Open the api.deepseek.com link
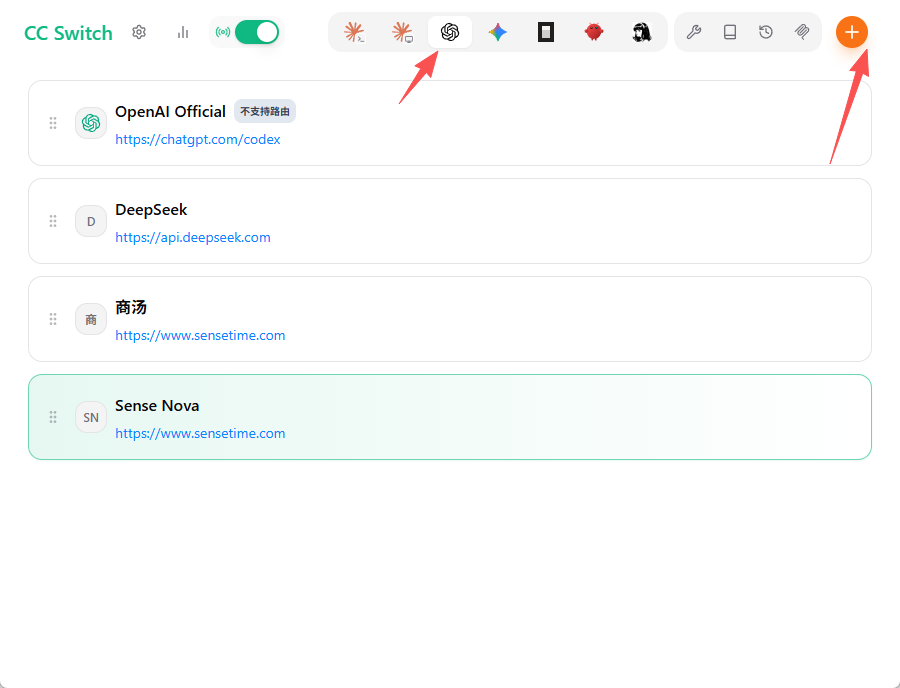The width and height of the screenshot is (900, 688). 193,238
